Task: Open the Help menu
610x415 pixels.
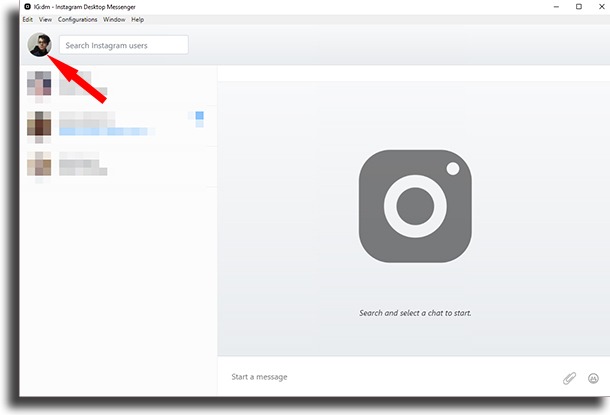Action: coord(137,19)
